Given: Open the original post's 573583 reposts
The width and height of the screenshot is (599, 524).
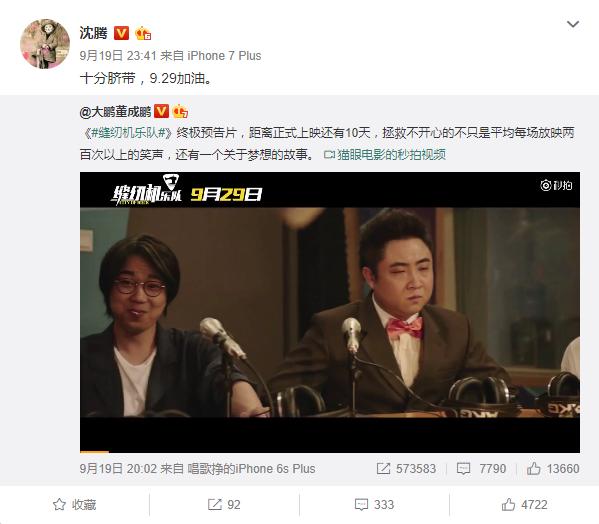Looking at the screenshot, I should 406,469.
